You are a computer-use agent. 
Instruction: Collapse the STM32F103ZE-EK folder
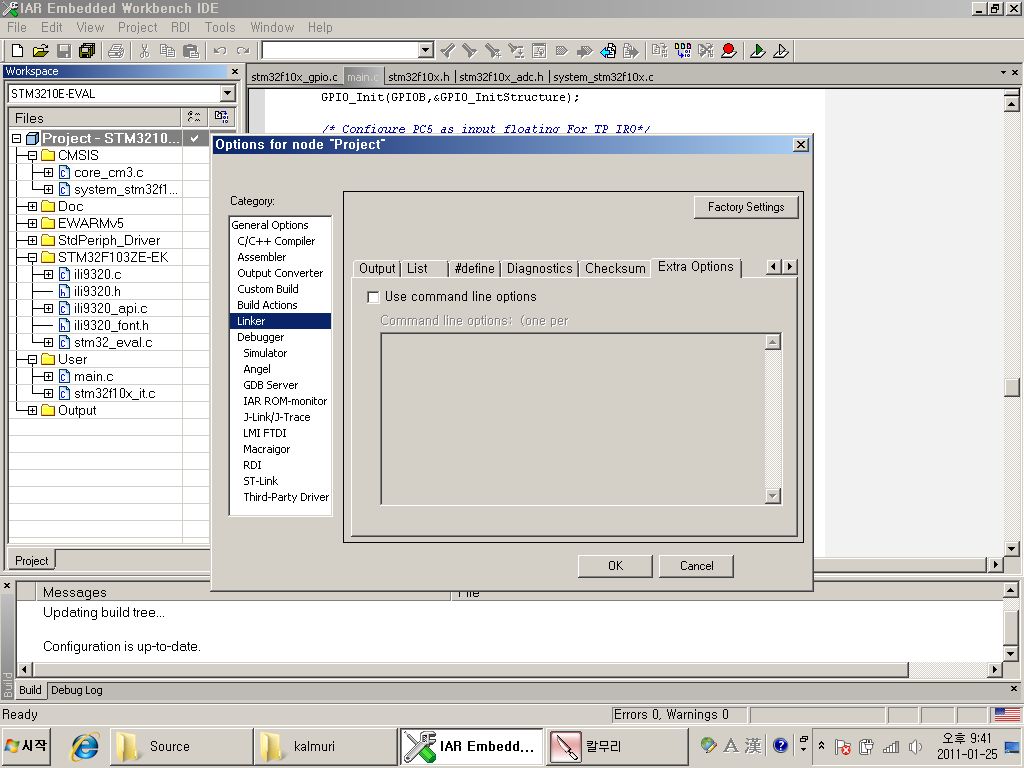click(33, 257)
